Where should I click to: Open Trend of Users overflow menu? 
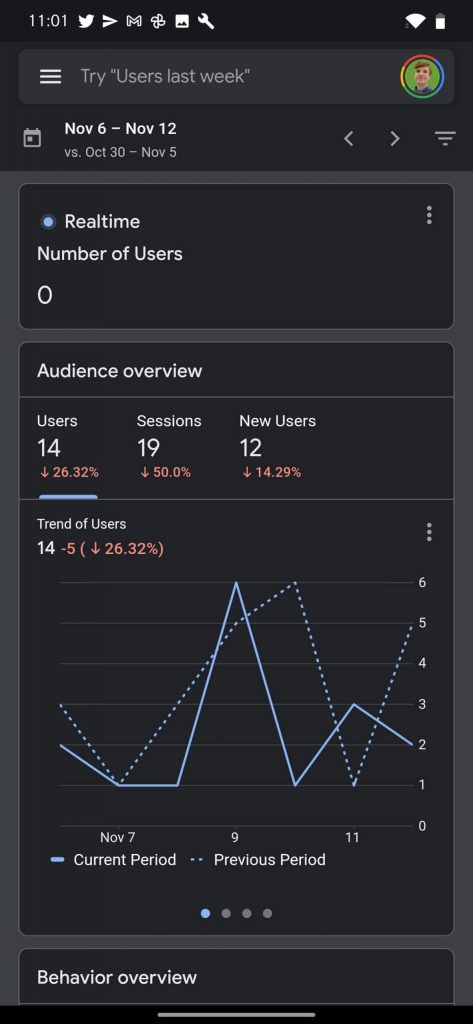(x=429, y=532)
